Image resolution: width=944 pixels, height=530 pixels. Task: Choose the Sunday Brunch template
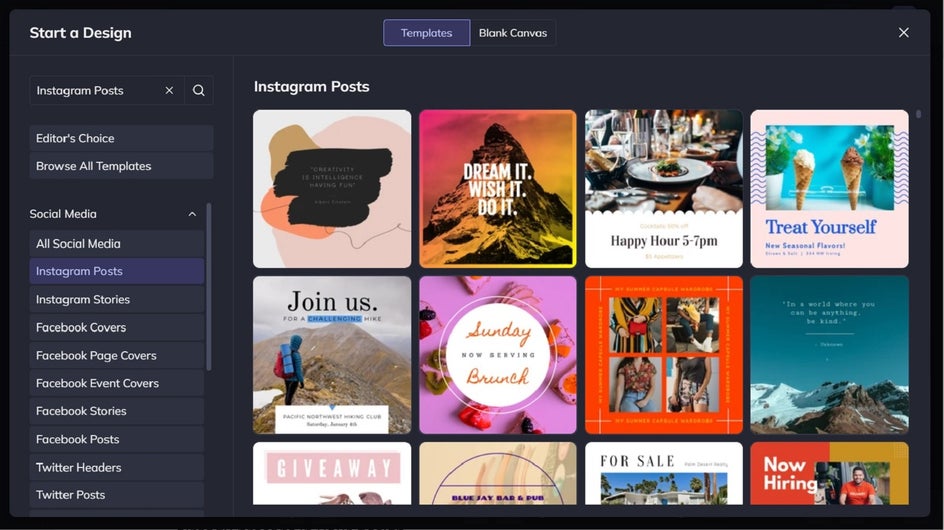tap(498, 355)
